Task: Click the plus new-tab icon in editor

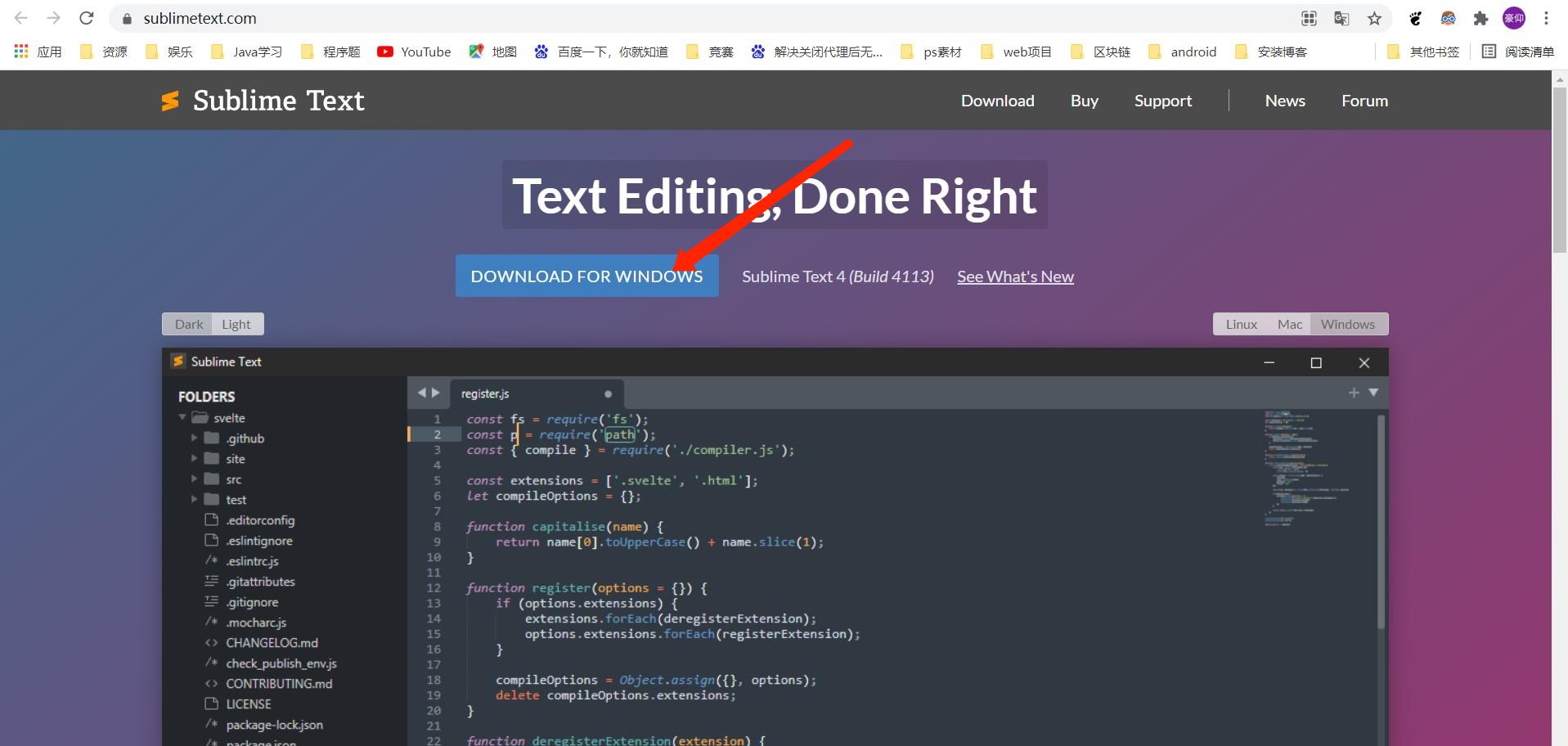Action: point(1354,393)
